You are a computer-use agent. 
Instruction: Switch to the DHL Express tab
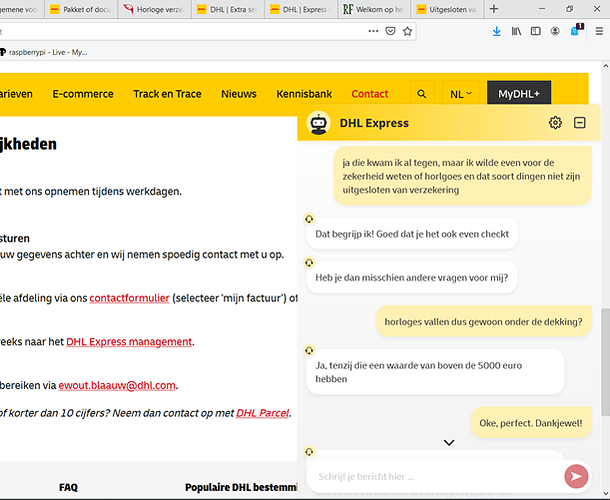pyautogui.click(x=301, y=9)
